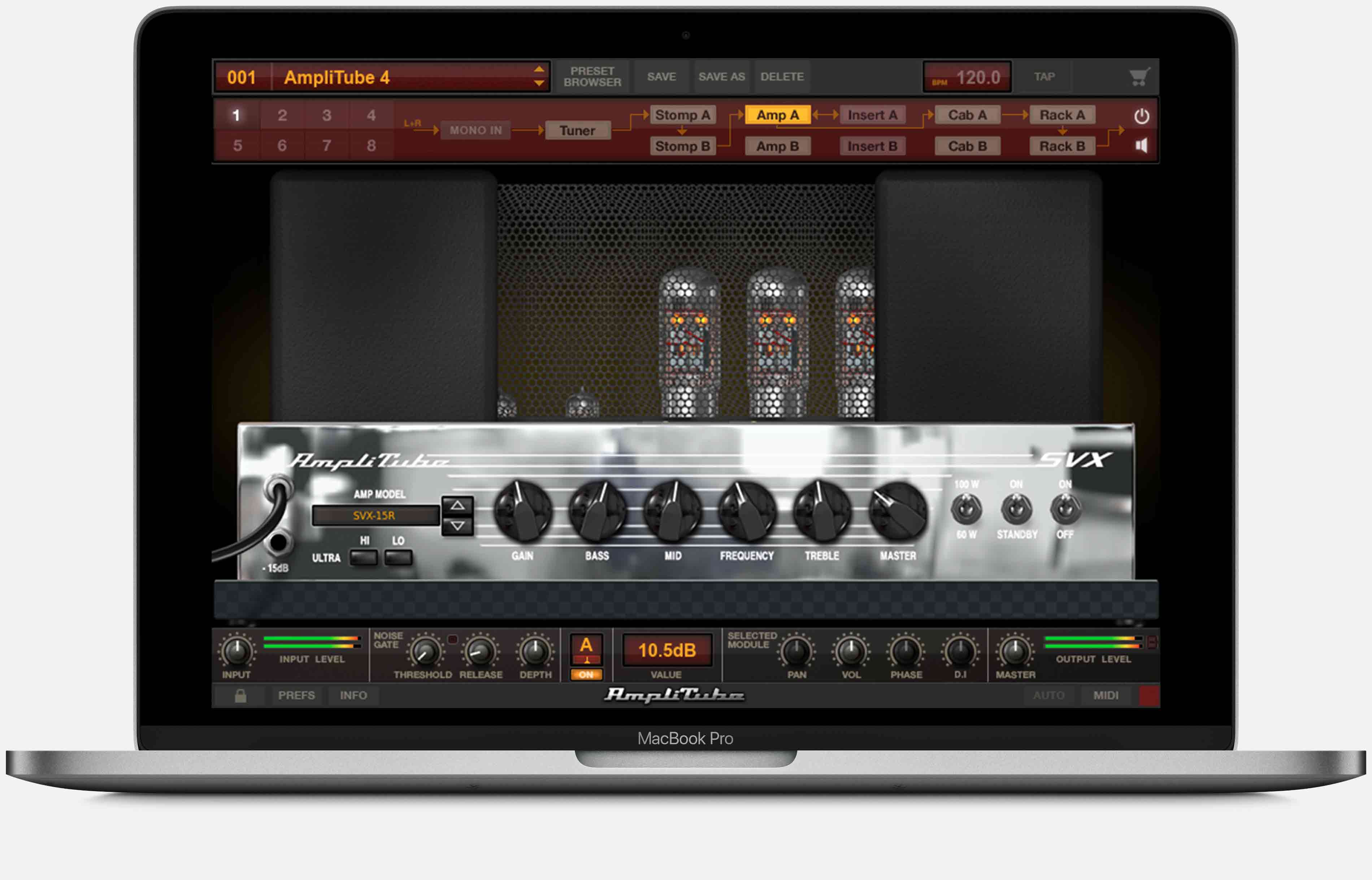Toggle the module ON button

(586, 675)
